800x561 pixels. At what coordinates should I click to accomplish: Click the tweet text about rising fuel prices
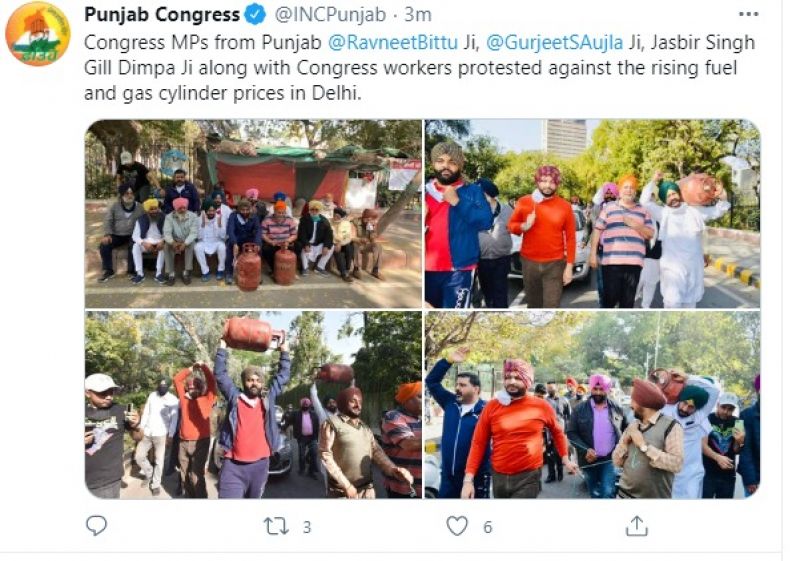pos(419,68)
